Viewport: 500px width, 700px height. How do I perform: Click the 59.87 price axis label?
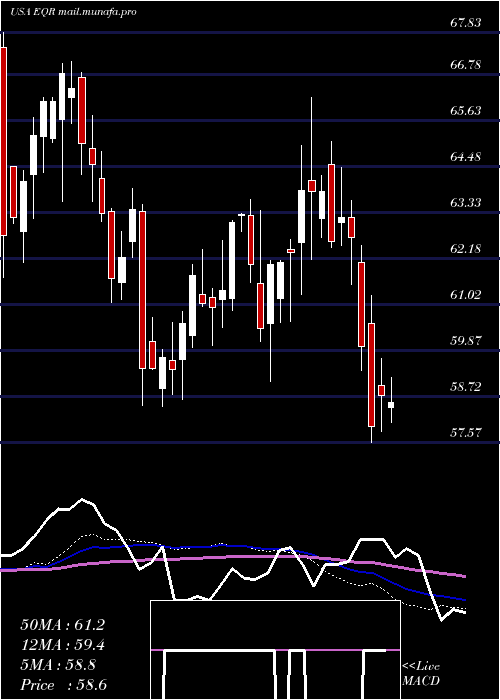click(x=466, y=341)
